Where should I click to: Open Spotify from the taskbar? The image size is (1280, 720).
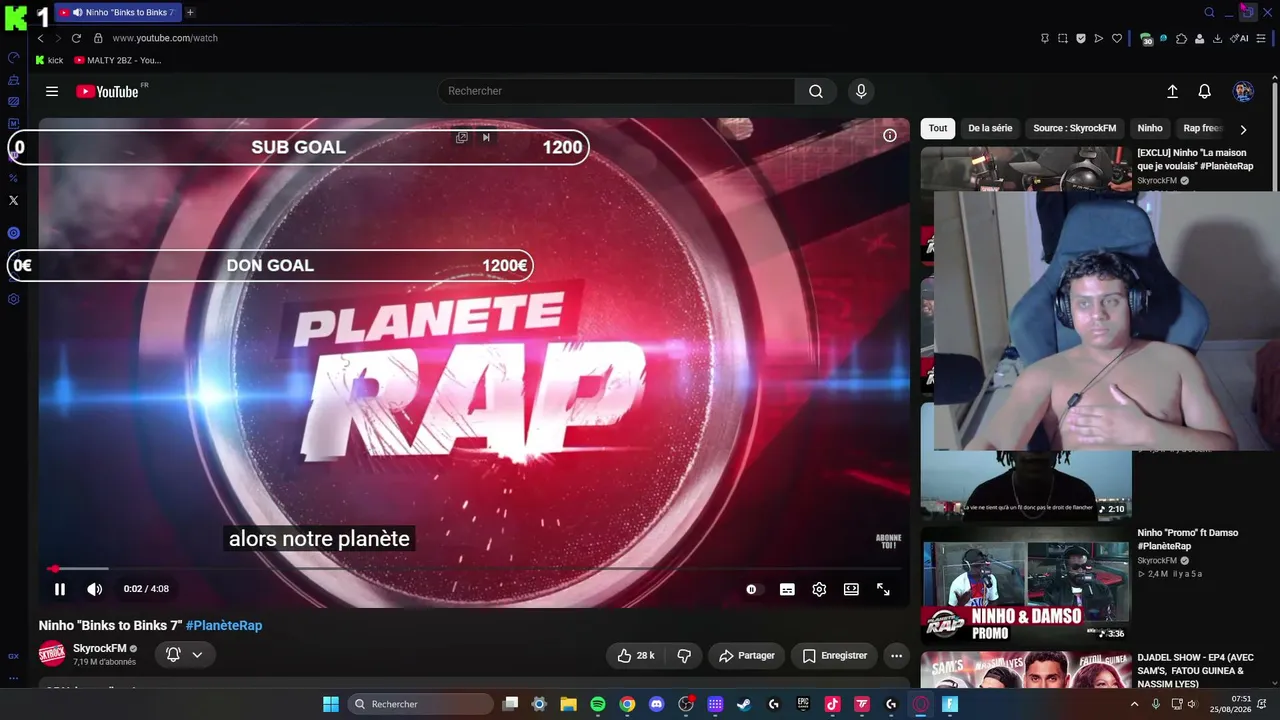[x=598, y=704]
